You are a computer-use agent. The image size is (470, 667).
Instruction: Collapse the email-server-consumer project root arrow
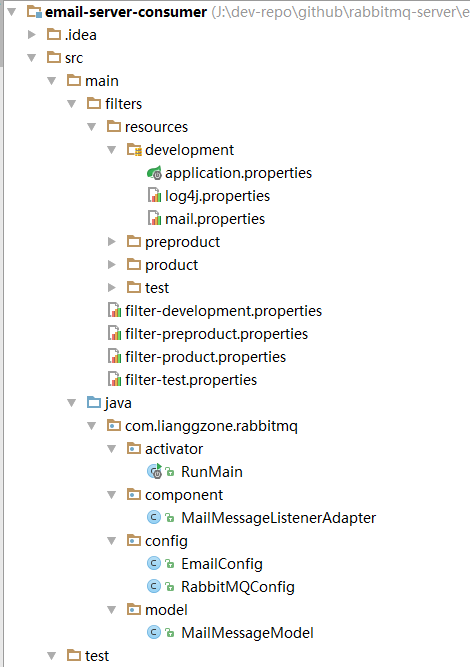12,12
